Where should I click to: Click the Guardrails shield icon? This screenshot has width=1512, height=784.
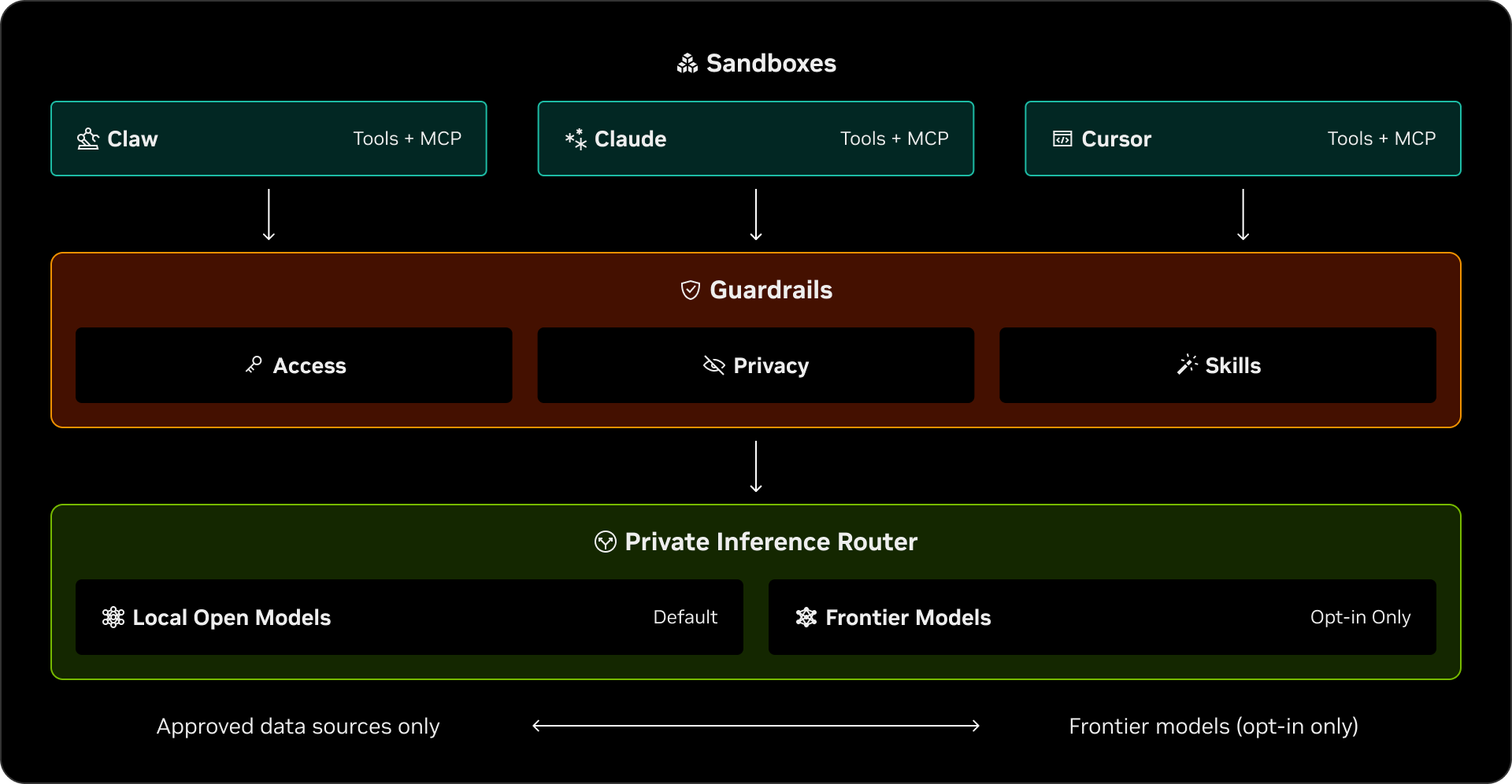click(x=691, y=290)
